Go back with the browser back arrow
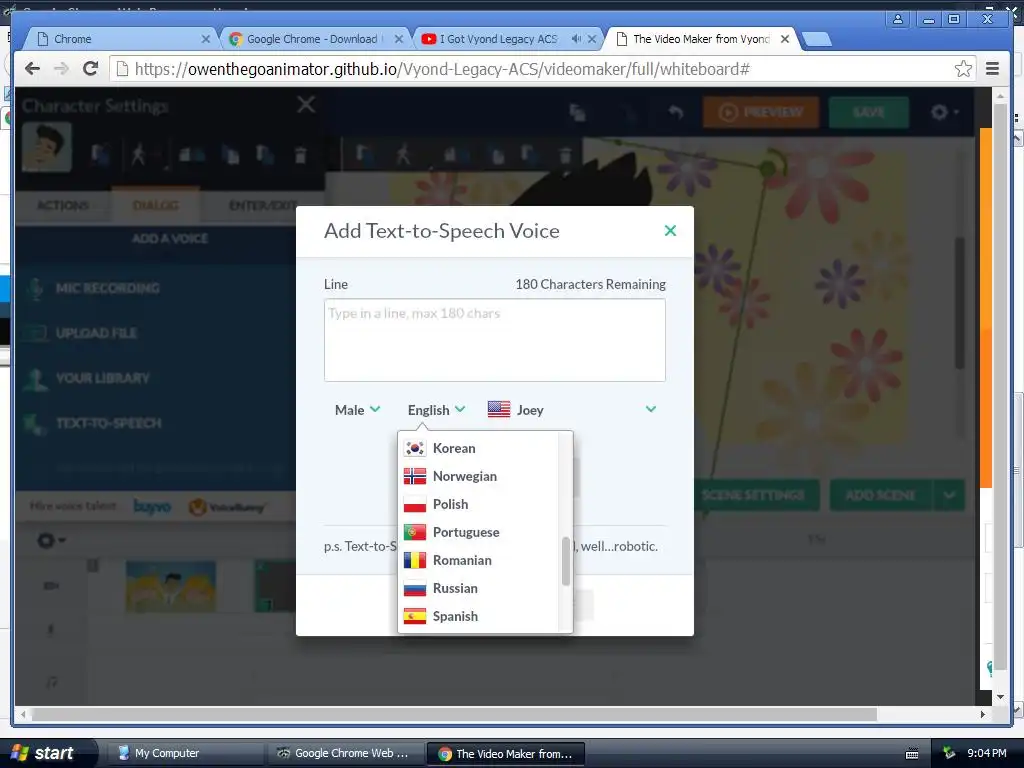 pyautogui.click(x=32, y=68)
